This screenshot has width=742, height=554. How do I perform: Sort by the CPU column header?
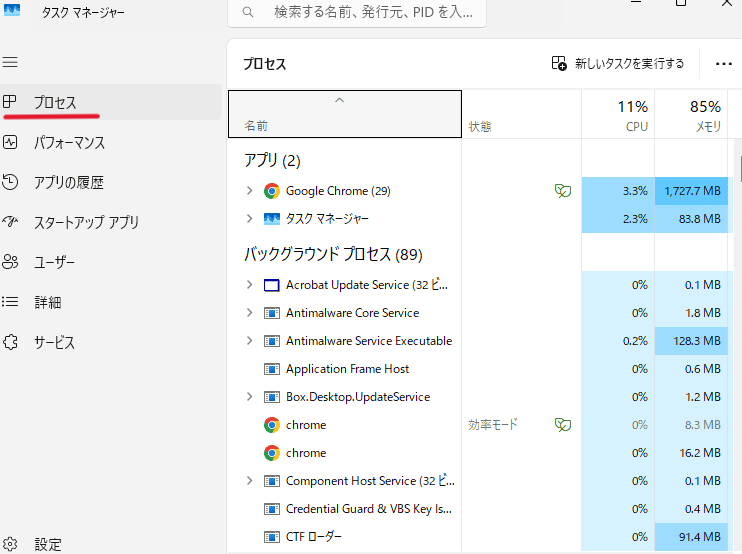pos(618,114)
